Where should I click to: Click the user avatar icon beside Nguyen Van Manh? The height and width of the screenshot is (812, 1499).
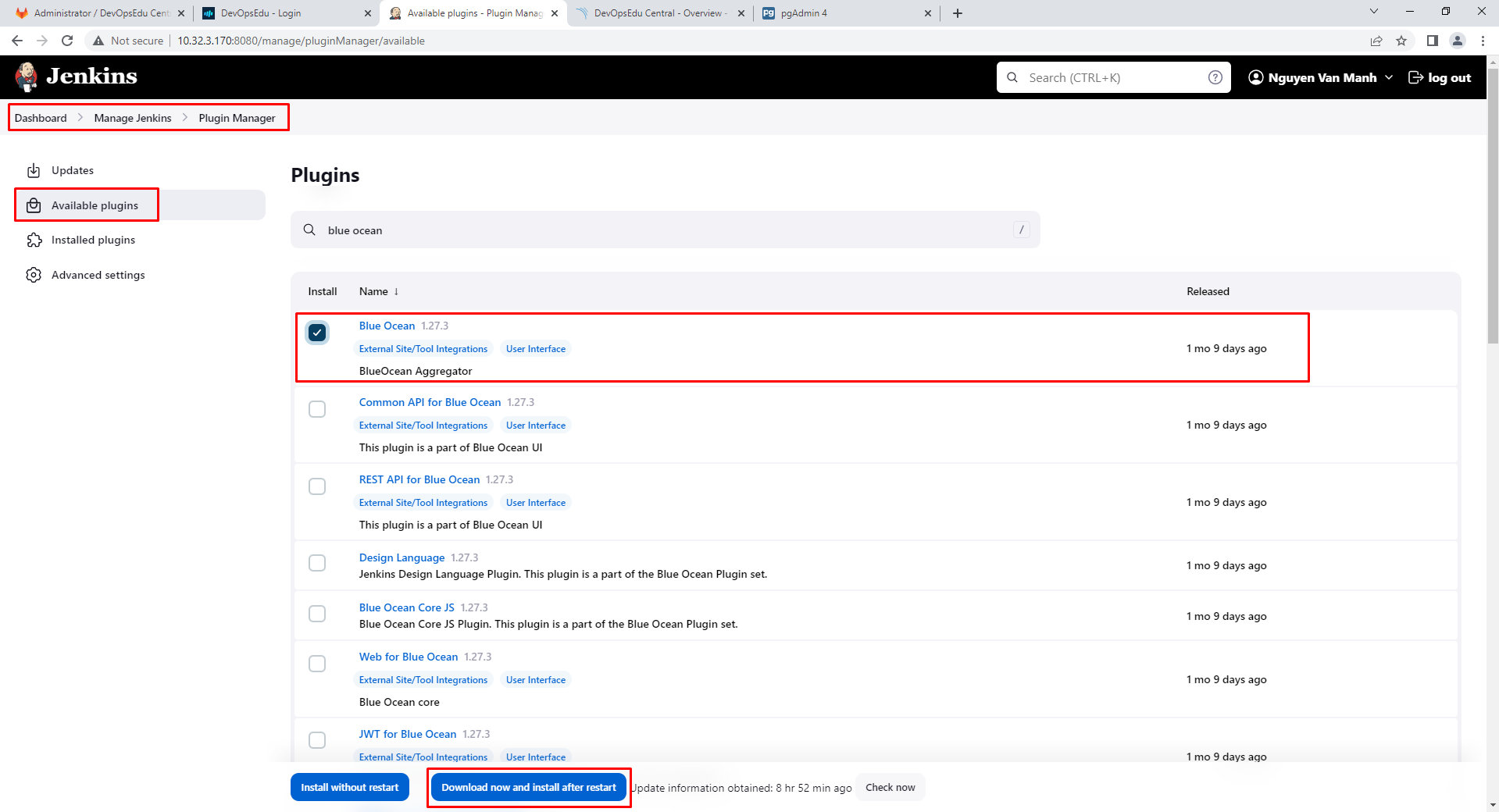pyautogui.click(x=1255, y=77)
